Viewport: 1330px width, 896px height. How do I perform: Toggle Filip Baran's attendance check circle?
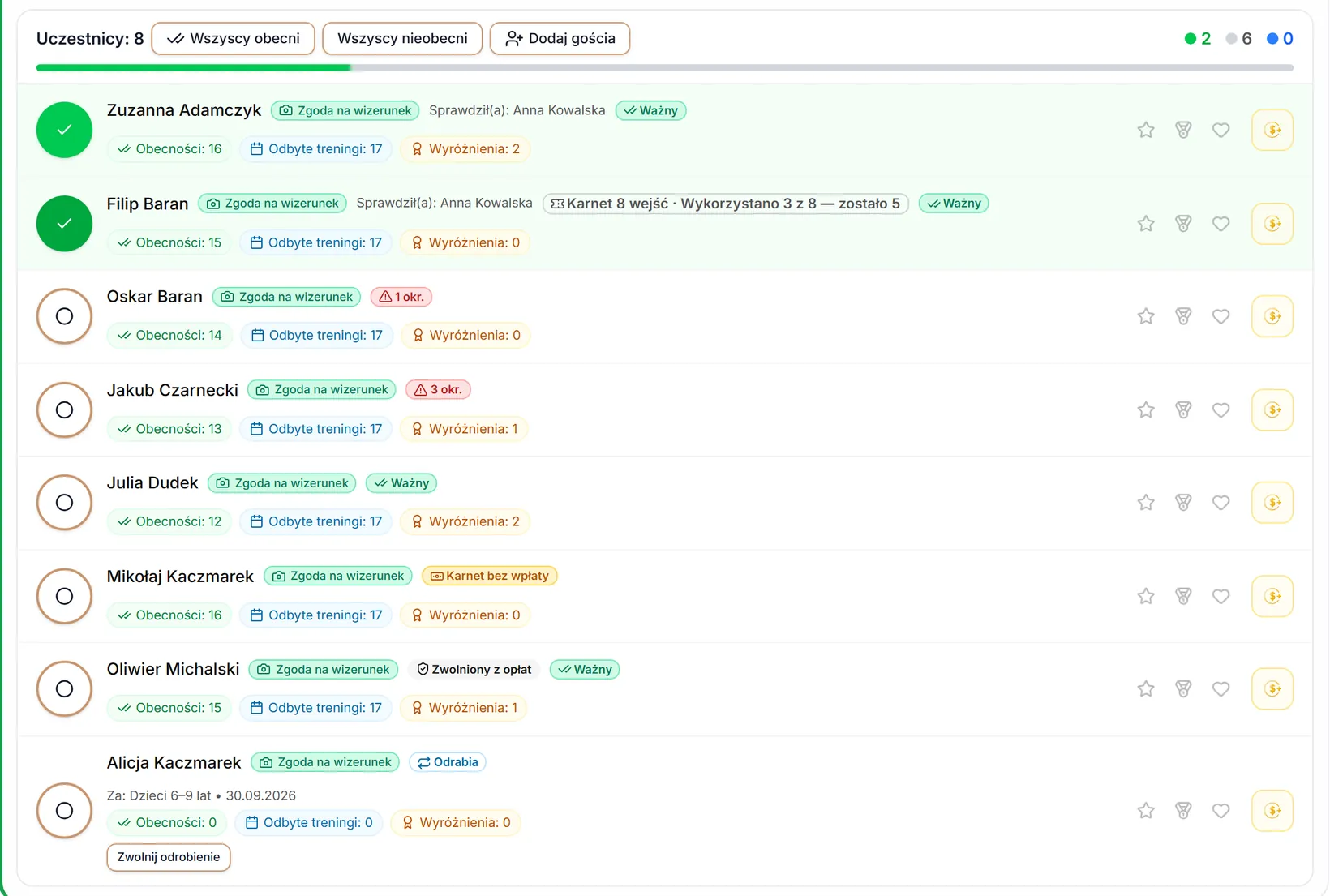point(64,224)
